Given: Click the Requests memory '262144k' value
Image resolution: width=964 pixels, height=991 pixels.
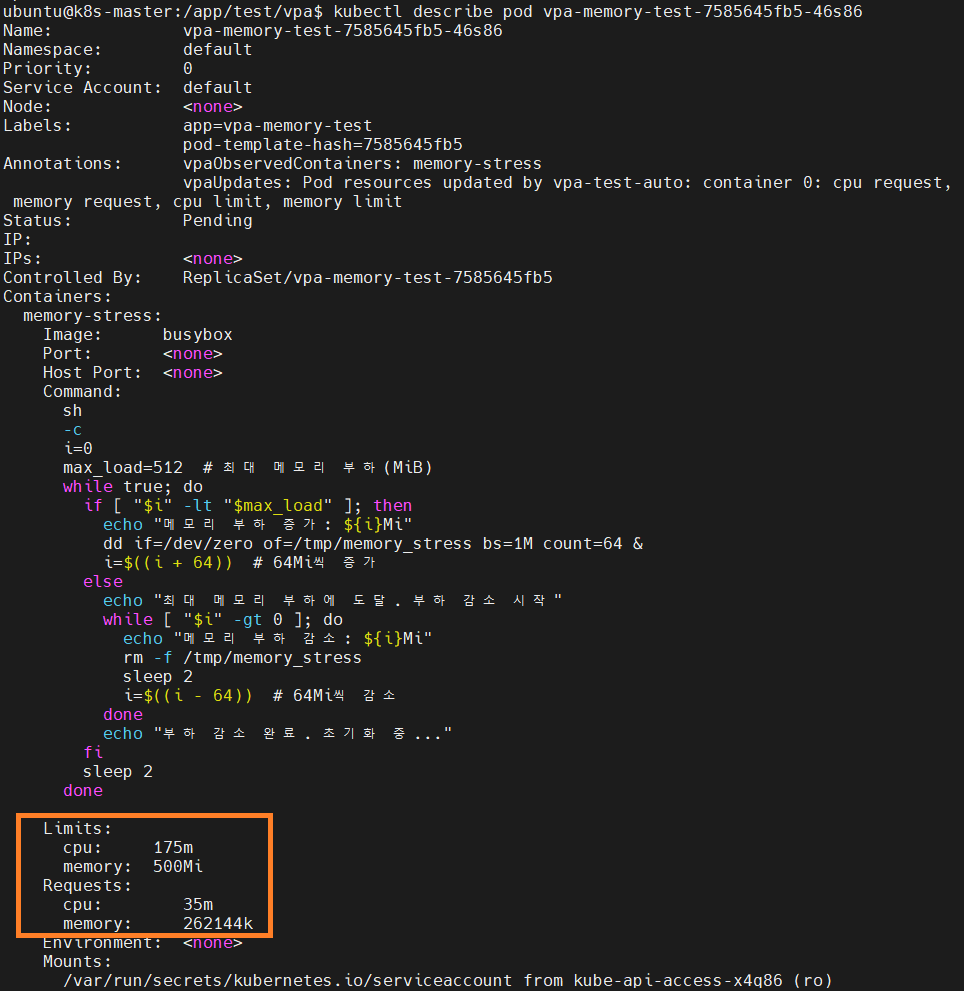Looking at the screenshot, I should pos(218,923).
